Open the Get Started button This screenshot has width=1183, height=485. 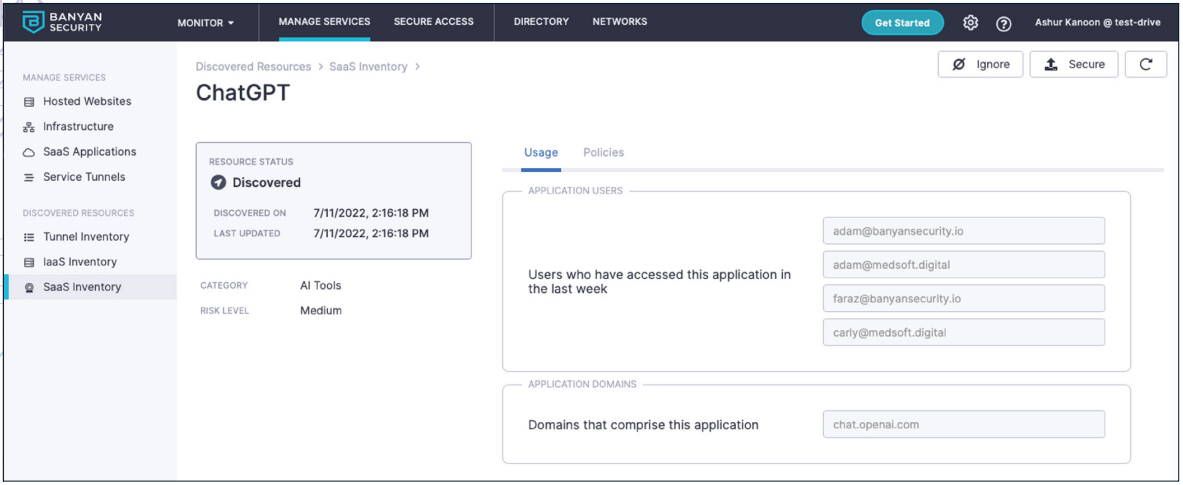pyautogui.click(x=902, y=23)
